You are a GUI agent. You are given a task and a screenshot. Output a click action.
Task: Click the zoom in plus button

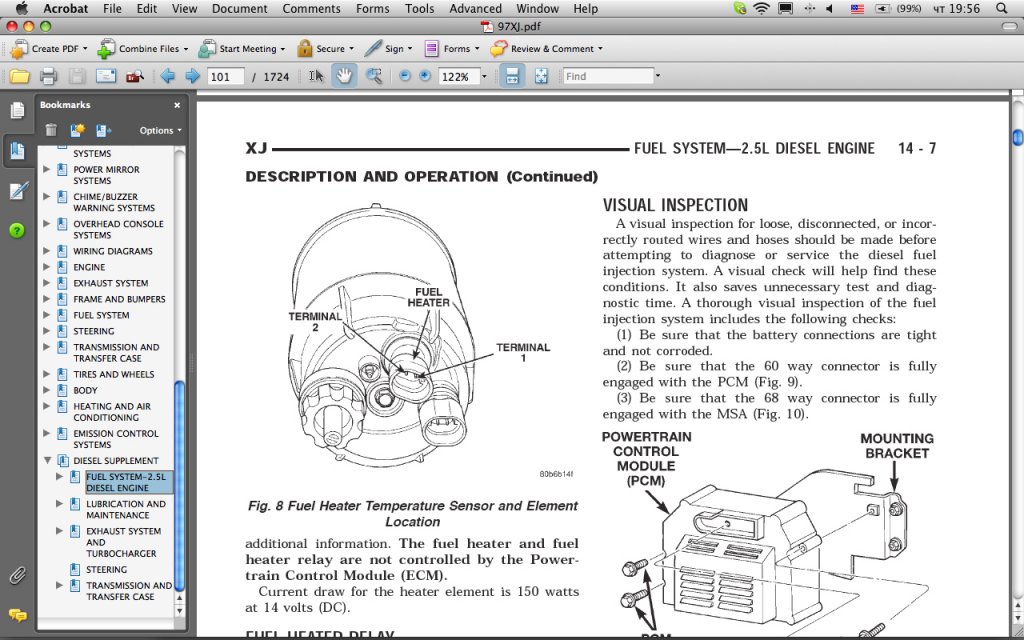coord(425,76)
